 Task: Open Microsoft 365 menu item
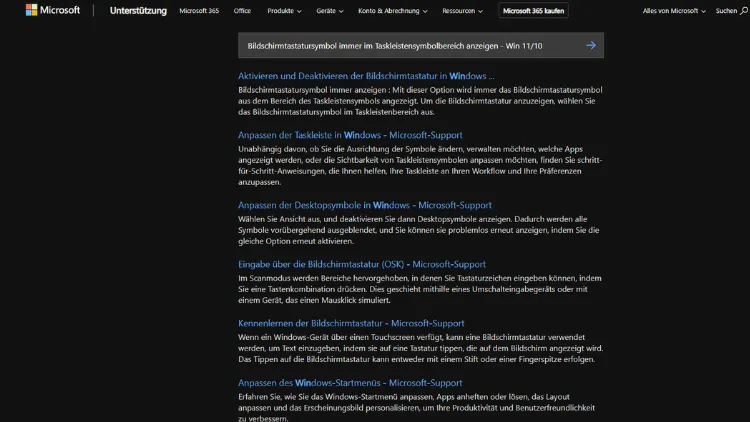click(199, 11)
